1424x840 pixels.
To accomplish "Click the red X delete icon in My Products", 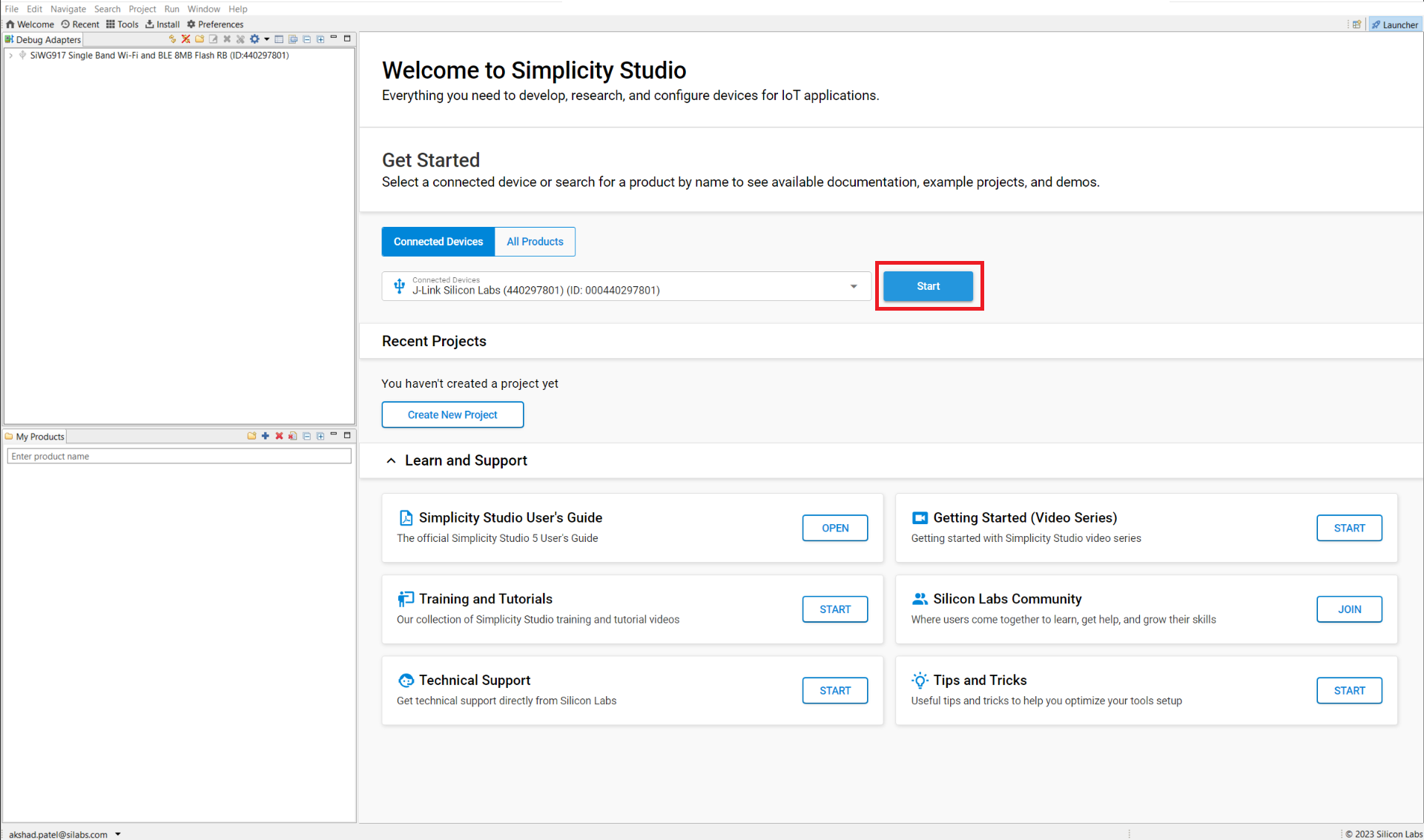I will (x=279, y=436).
